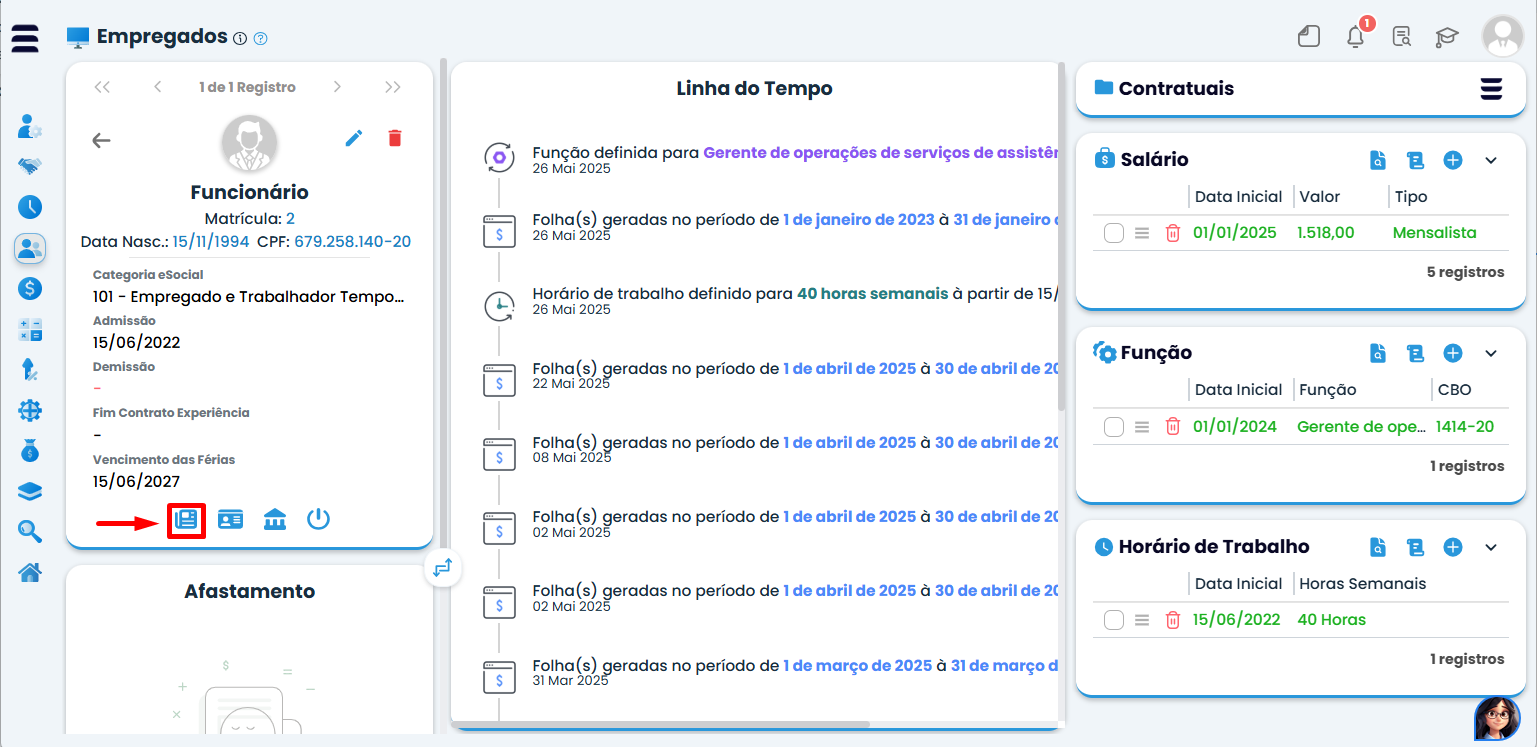Open the dollar coin icon in the sidebar

pyautogui.click(x=30, y=289)
